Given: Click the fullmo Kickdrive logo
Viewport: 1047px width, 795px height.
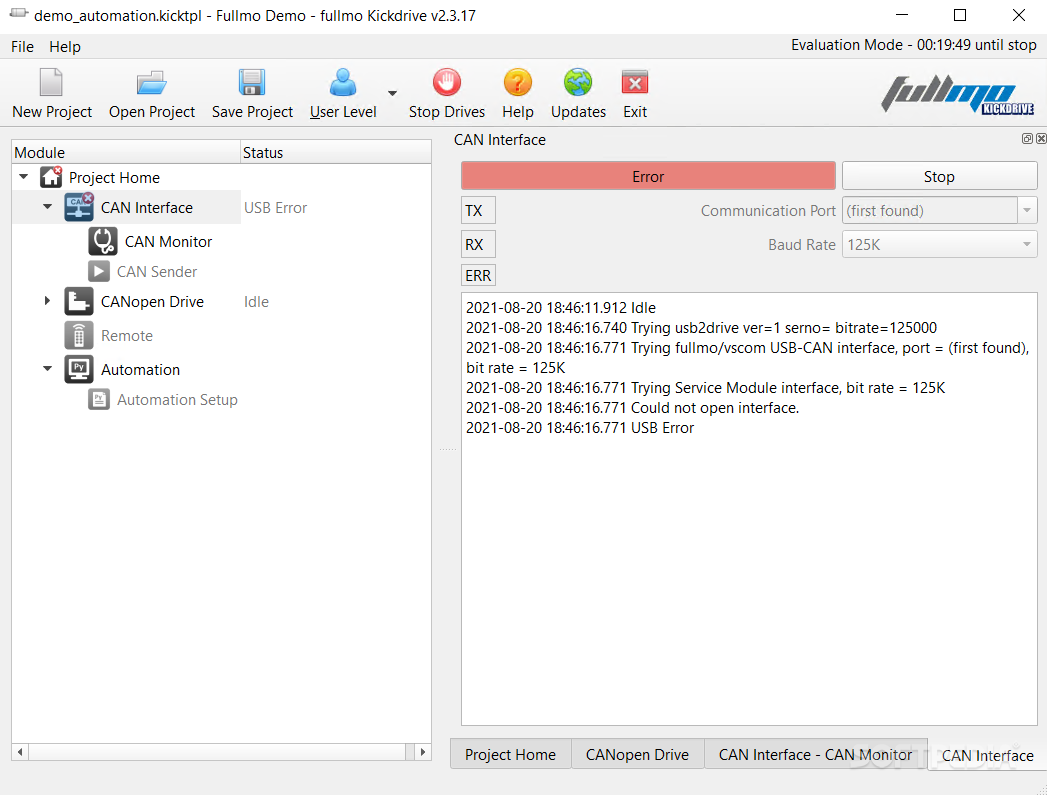Looking at the screenshot, I should [958, 94].
